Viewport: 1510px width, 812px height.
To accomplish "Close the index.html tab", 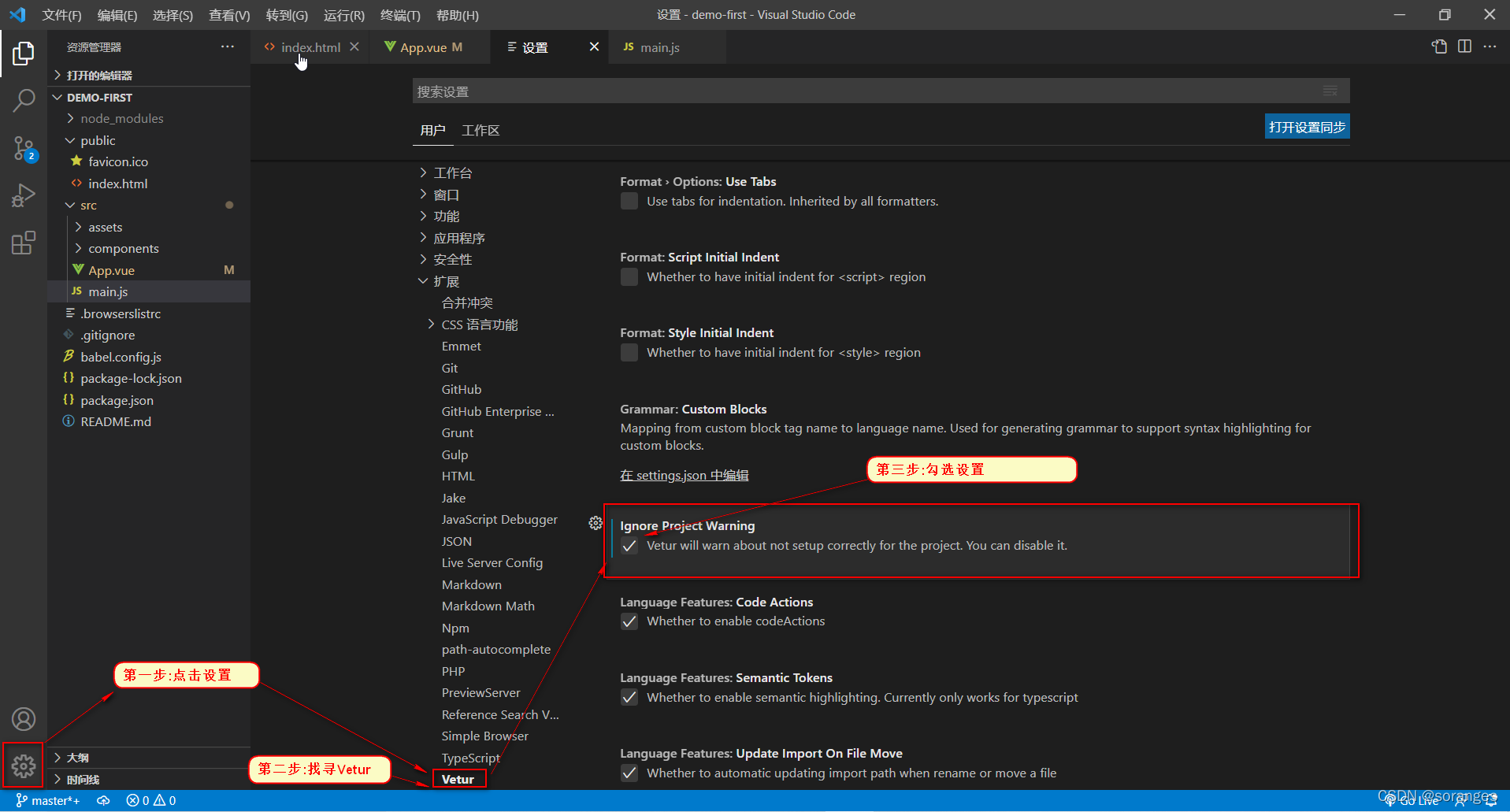I will click(x=354, y=46).
